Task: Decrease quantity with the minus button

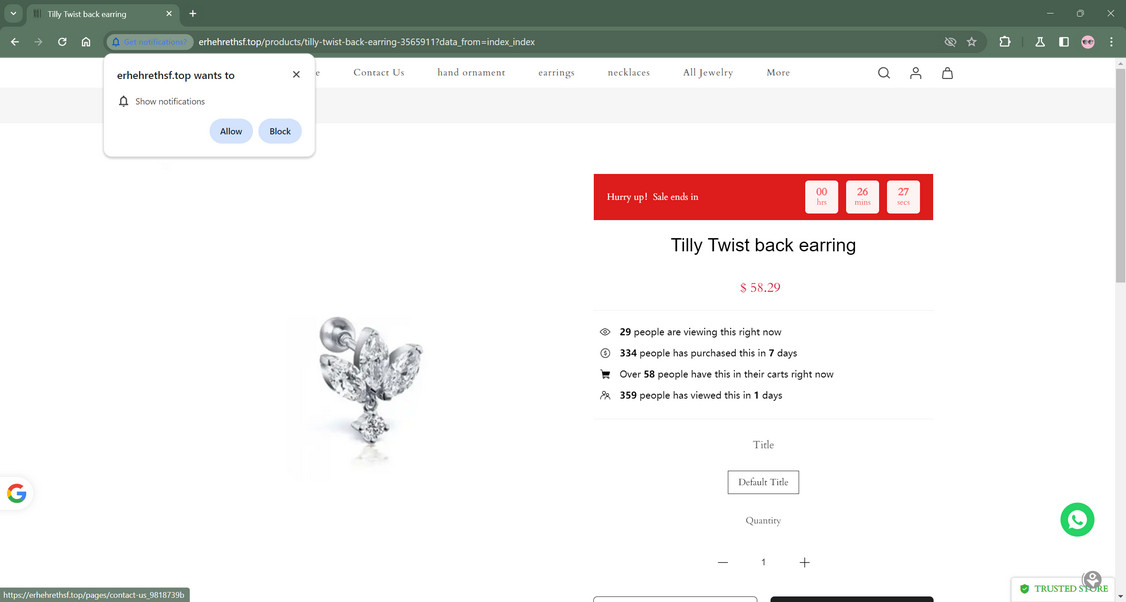Action: click(722, 562)
